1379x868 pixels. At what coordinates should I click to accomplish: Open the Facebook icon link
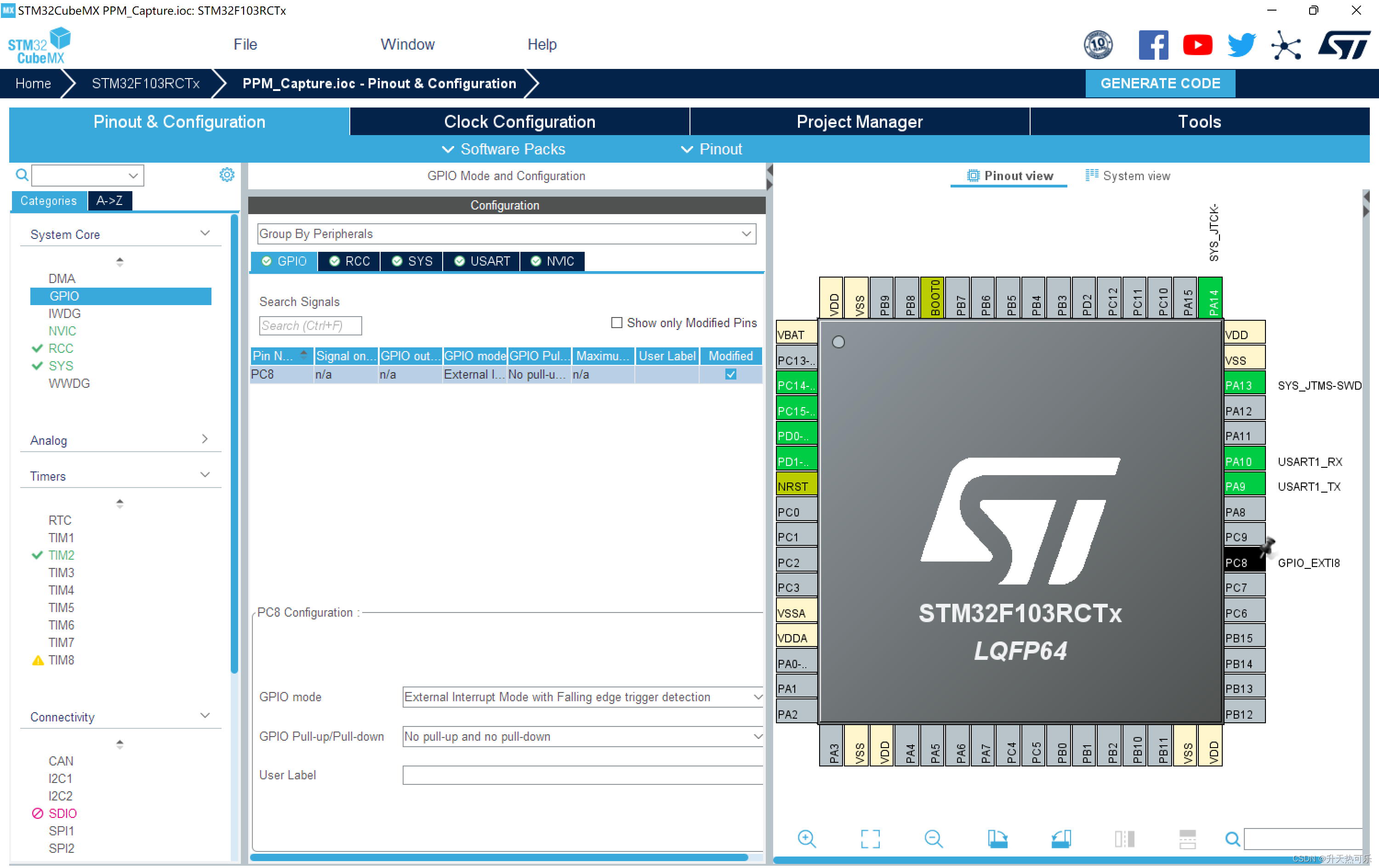tap(1153, 45)
